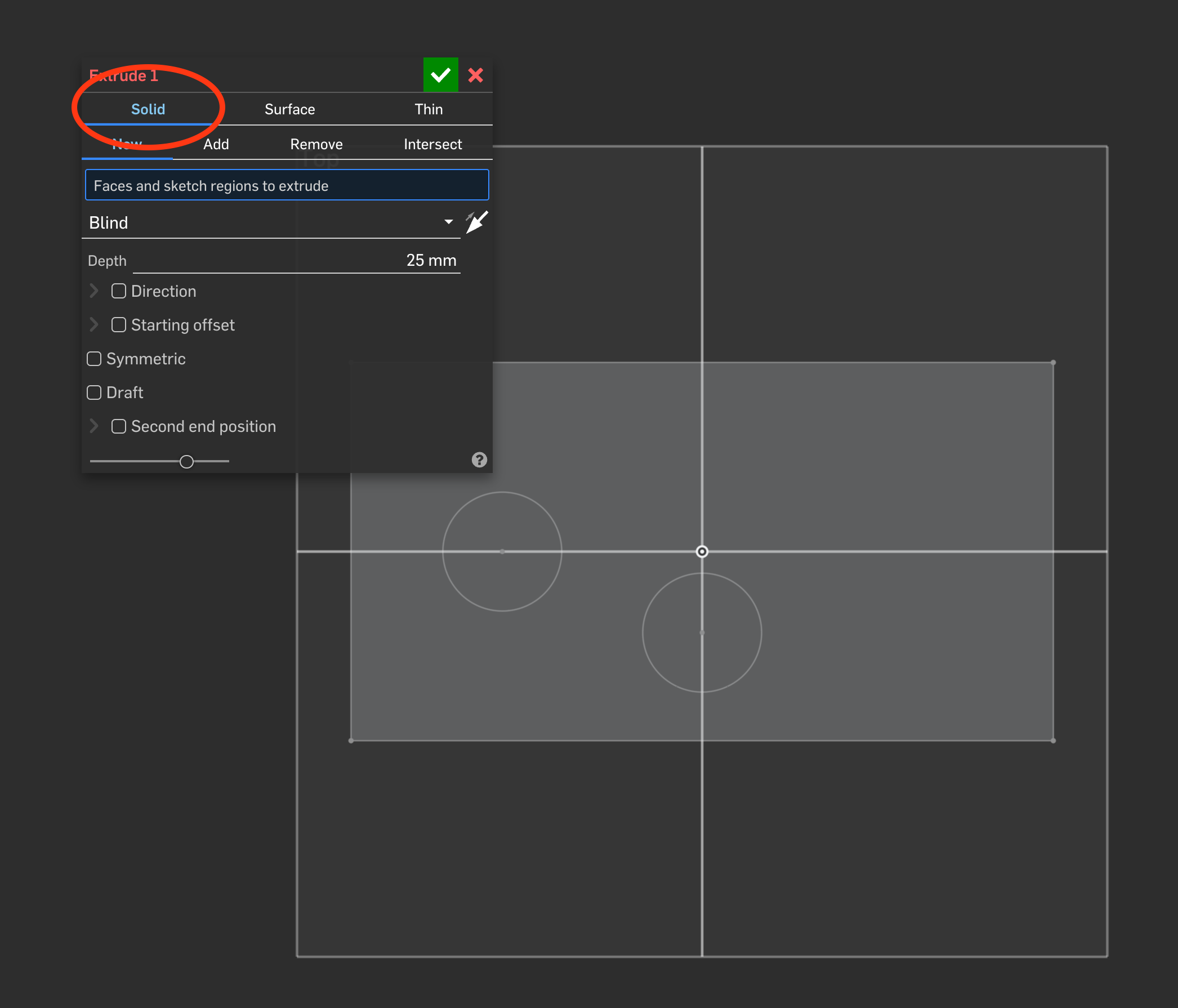1178x1008 pixels.
Task: Check the Draft option
Action: (x=94, y=393)
